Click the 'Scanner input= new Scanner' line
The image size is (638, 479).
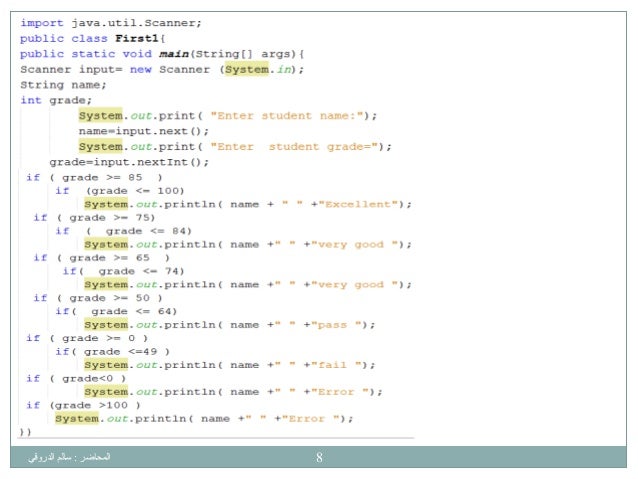click(162, 70)
